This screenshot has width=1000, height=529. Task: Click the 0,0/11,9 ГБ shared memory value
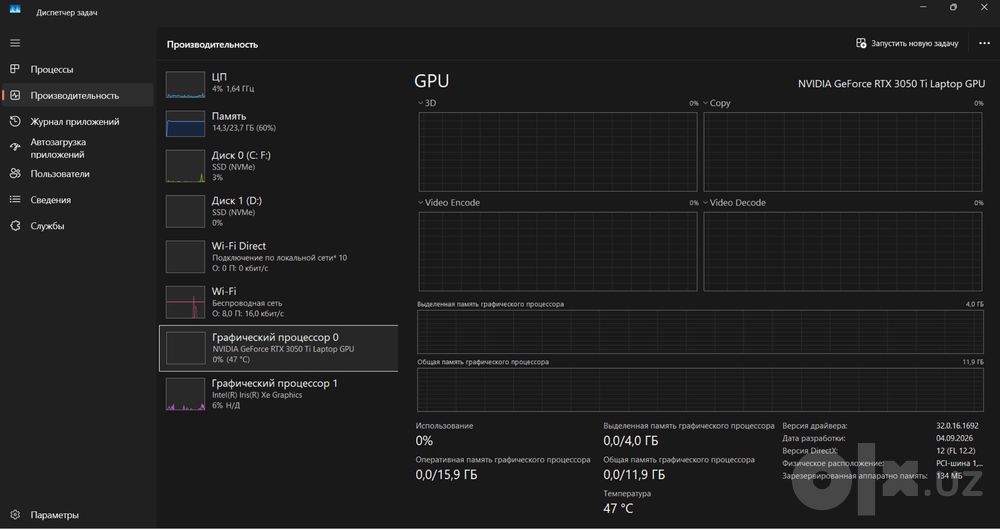[x=634, y=475]
